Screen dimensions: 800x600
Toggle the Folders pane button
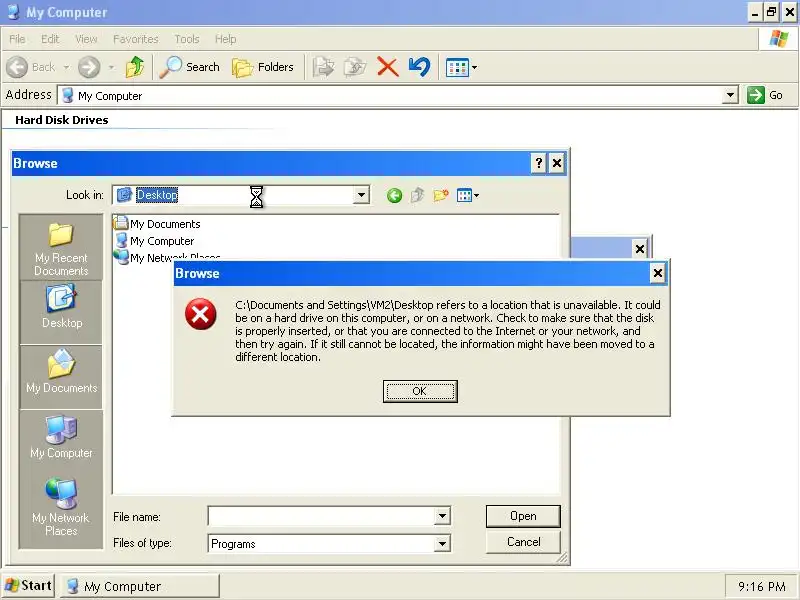pos(263,67)
